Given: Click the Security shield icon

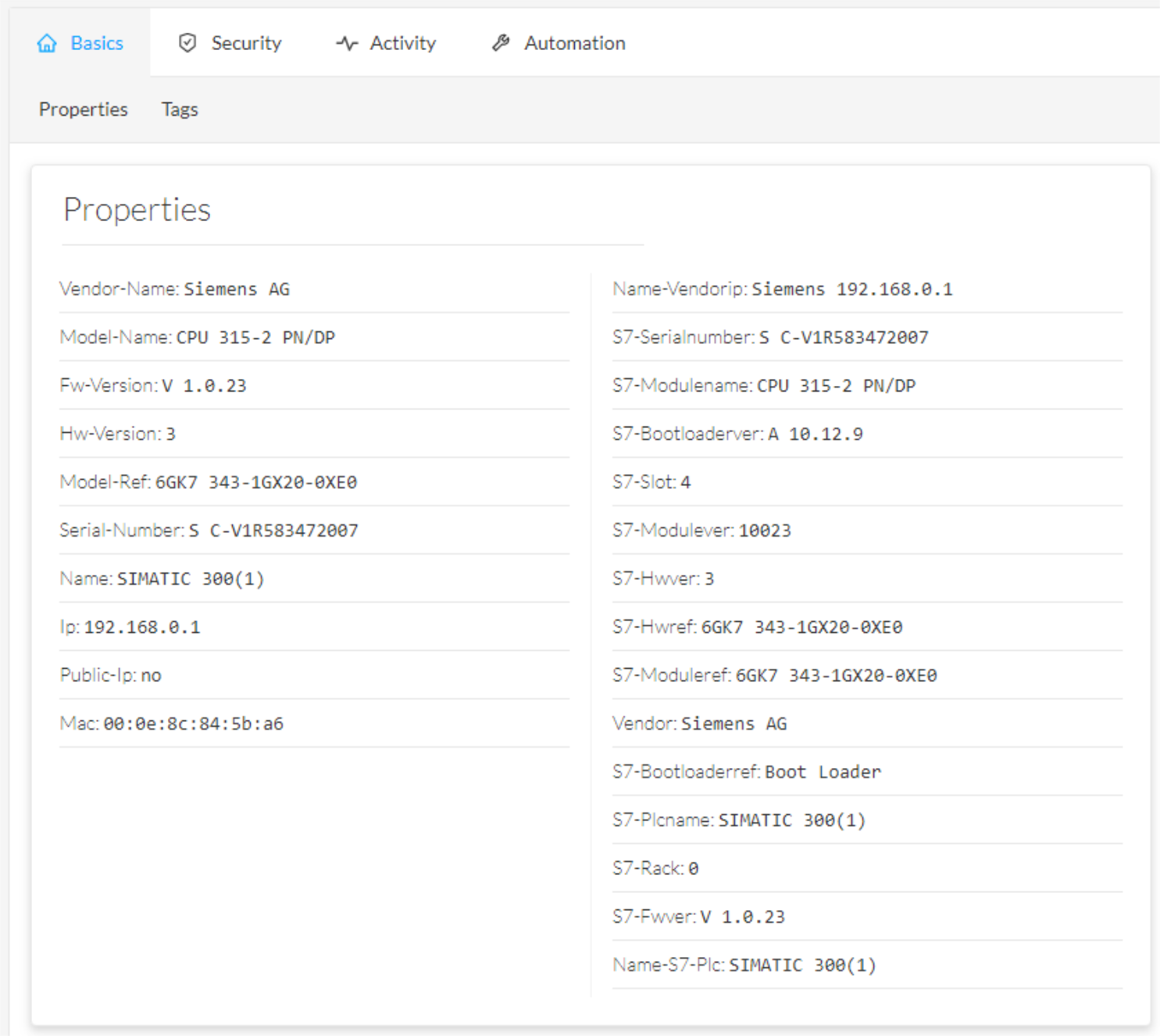Looking at the screenshot, I should (x=187, y=43).
